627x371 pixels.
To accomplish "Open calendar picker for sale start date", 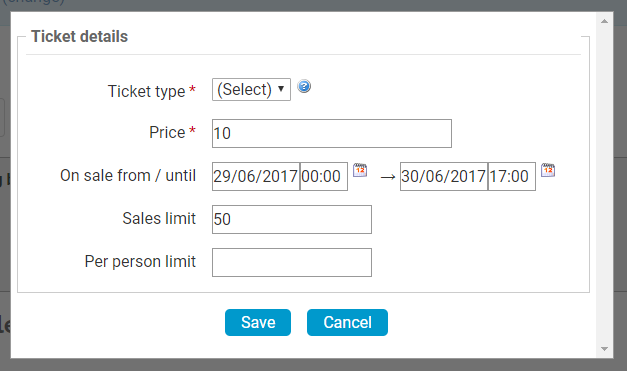I will 360,170.
